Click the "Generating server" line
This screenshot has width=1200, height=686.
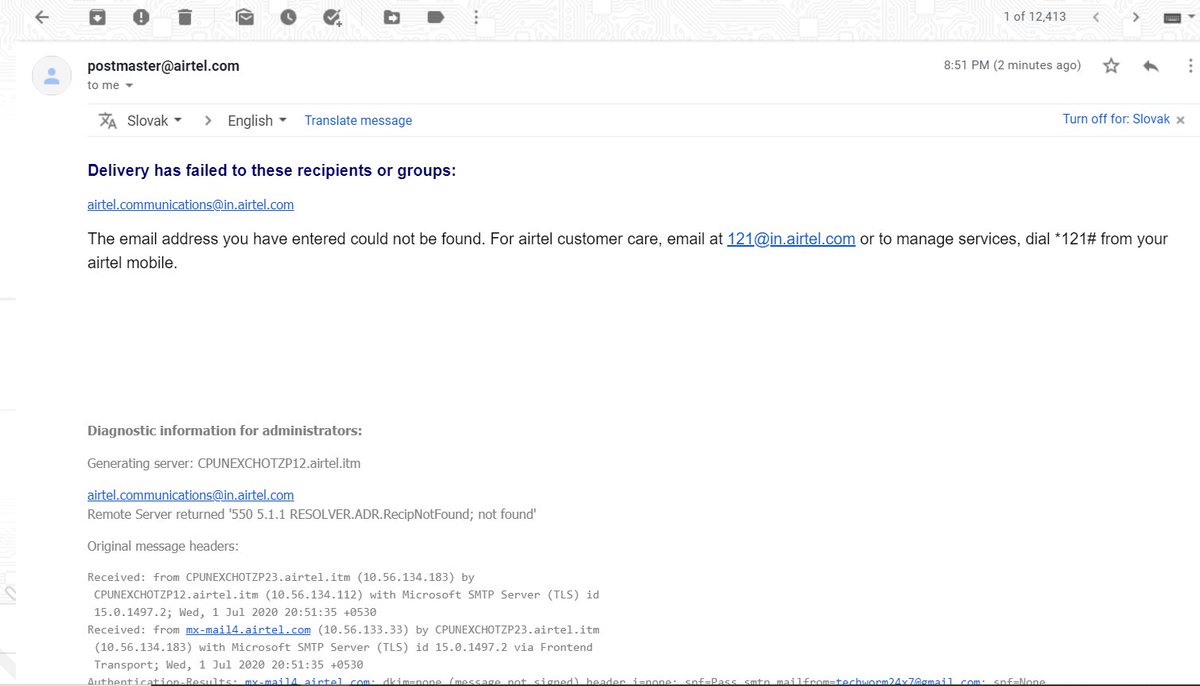224,464
